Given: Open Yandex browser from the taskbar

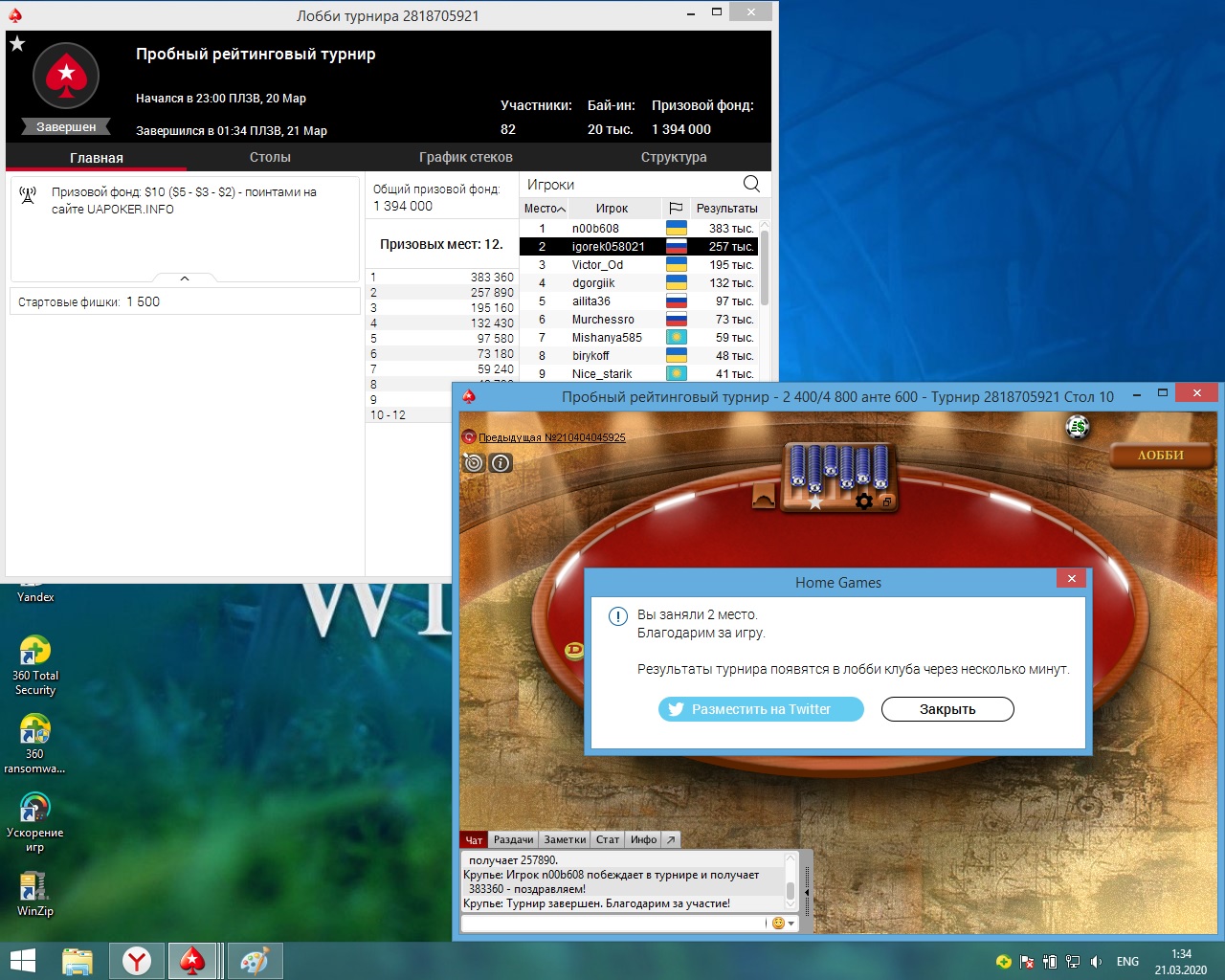Looking at the screenshot, I should click(137, 961).
